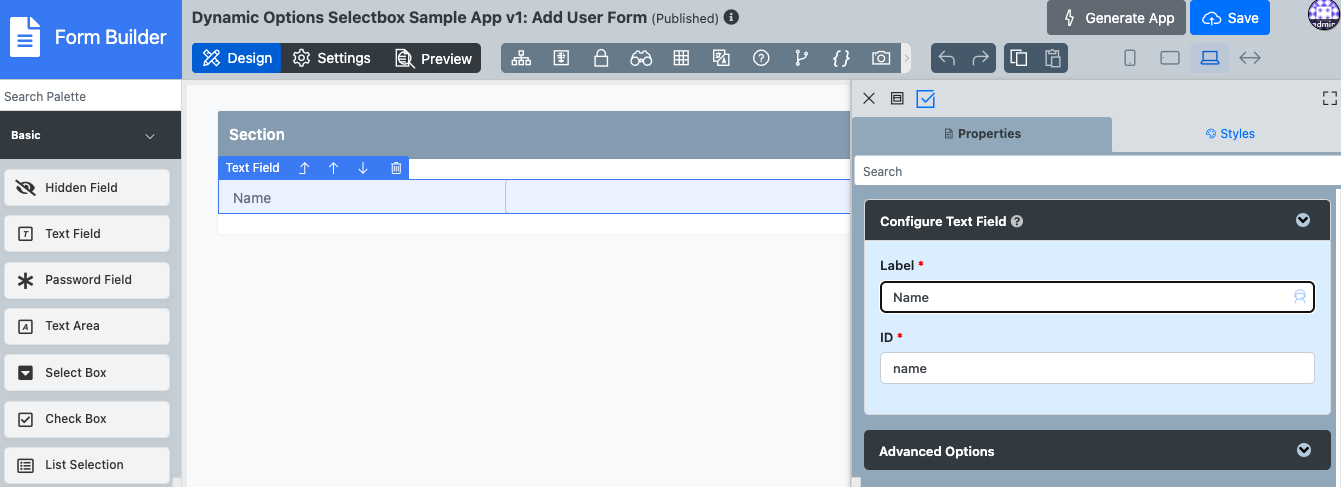Click the camera screenshot icon in toolbar
Viewport: 1341px width, 487px height.
click(880, 58)
